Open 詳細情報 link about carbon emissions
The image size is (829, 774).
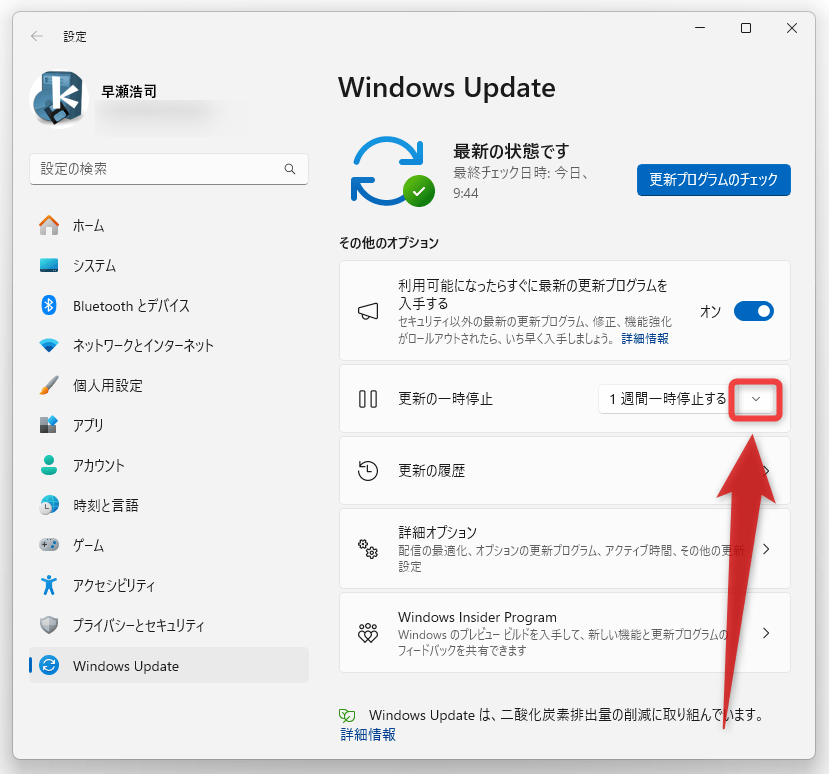(x=368, y=735)
